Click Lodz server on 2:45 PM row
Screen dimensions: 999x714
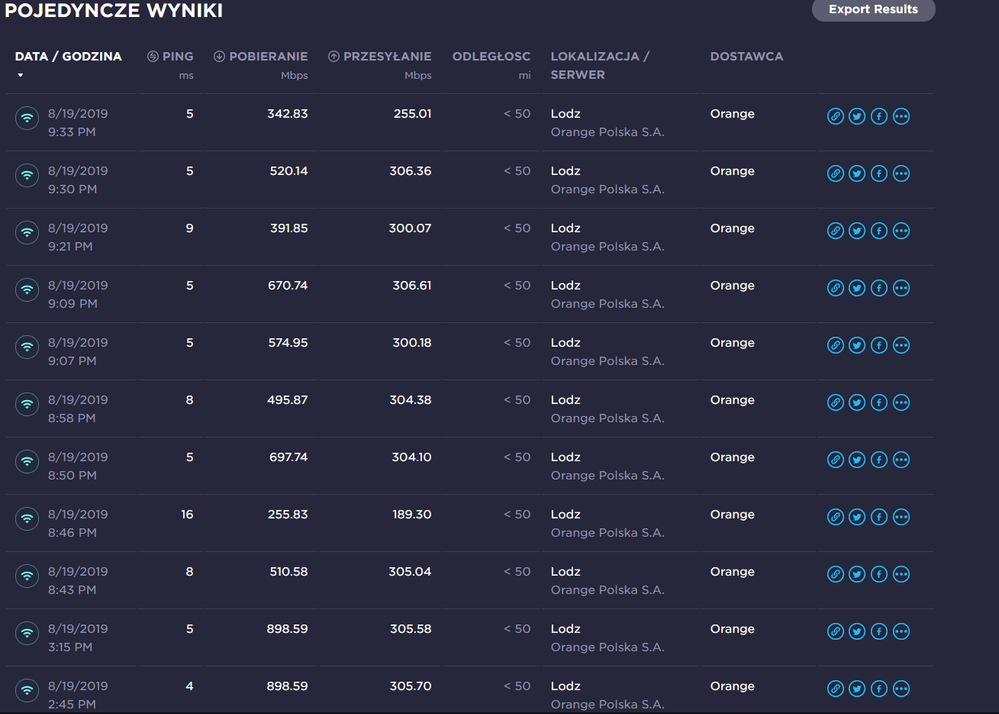click(565, 687)
